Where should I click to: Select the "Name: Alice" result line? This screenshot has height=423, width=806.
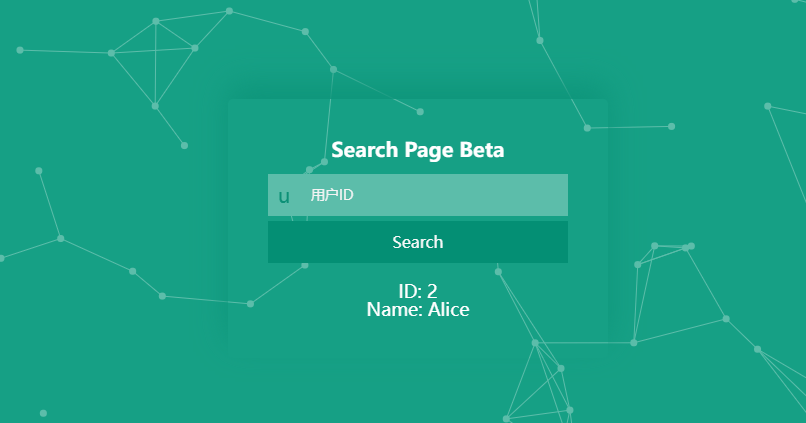point(417,310)
